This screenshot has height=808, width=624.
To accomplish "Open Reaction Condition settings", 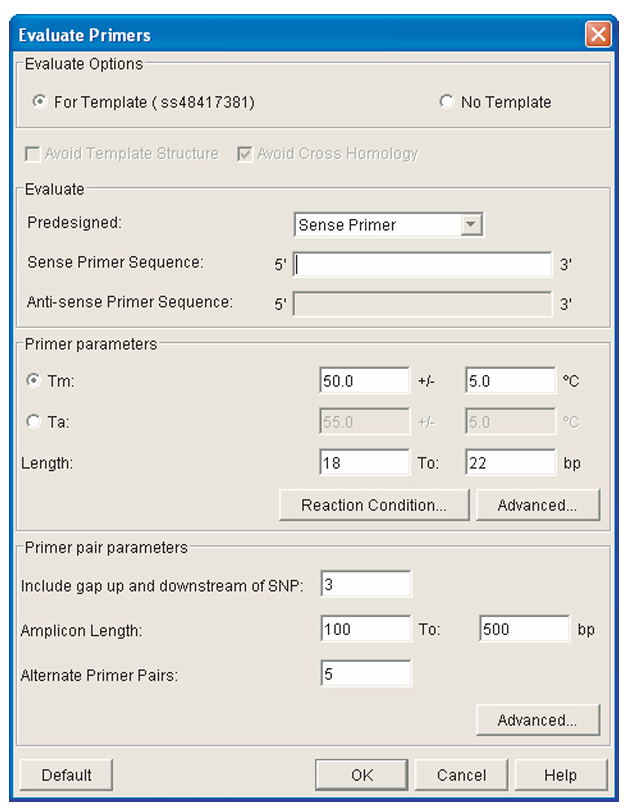I will click(374, 505).
